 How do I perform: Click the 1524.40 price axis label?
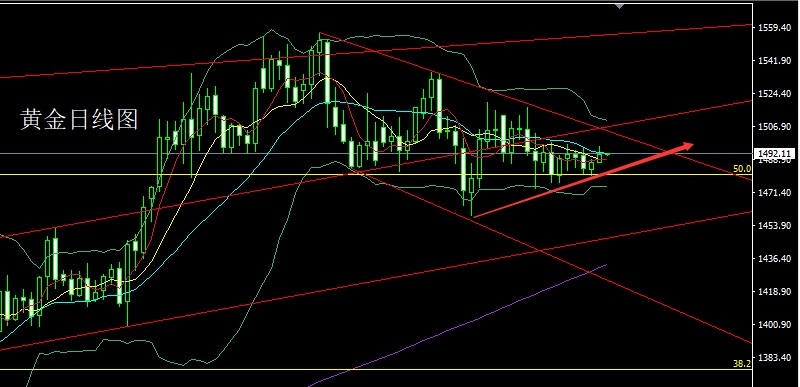[774, 94]
